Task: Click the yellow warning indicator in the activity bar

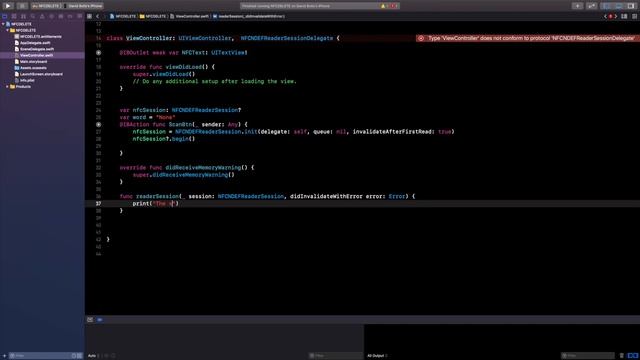Action: pyautogui.click(x=384, y=6)
